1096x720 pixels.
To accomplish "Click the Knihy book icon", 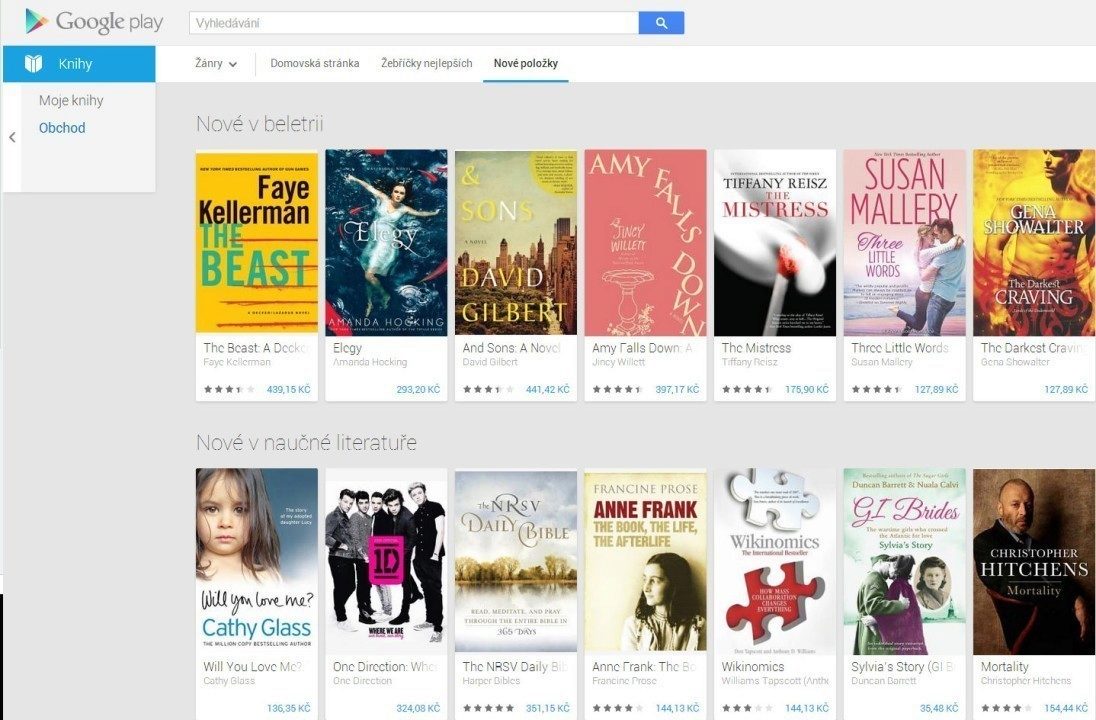I will coord(34,64).
